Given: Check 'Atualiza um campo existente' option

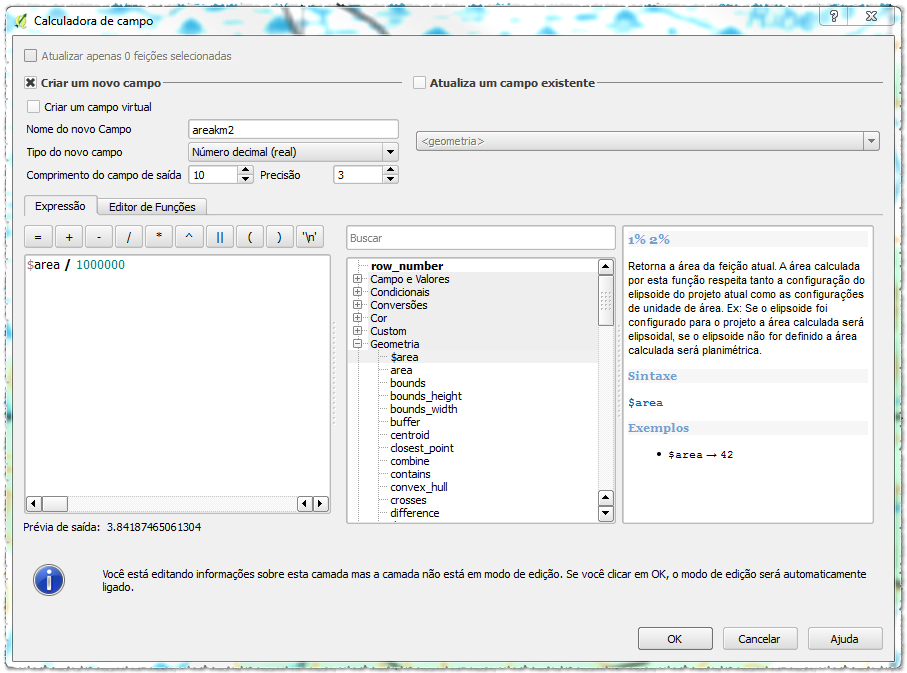Looking at the screenshot, I should [x=419, y=83].
